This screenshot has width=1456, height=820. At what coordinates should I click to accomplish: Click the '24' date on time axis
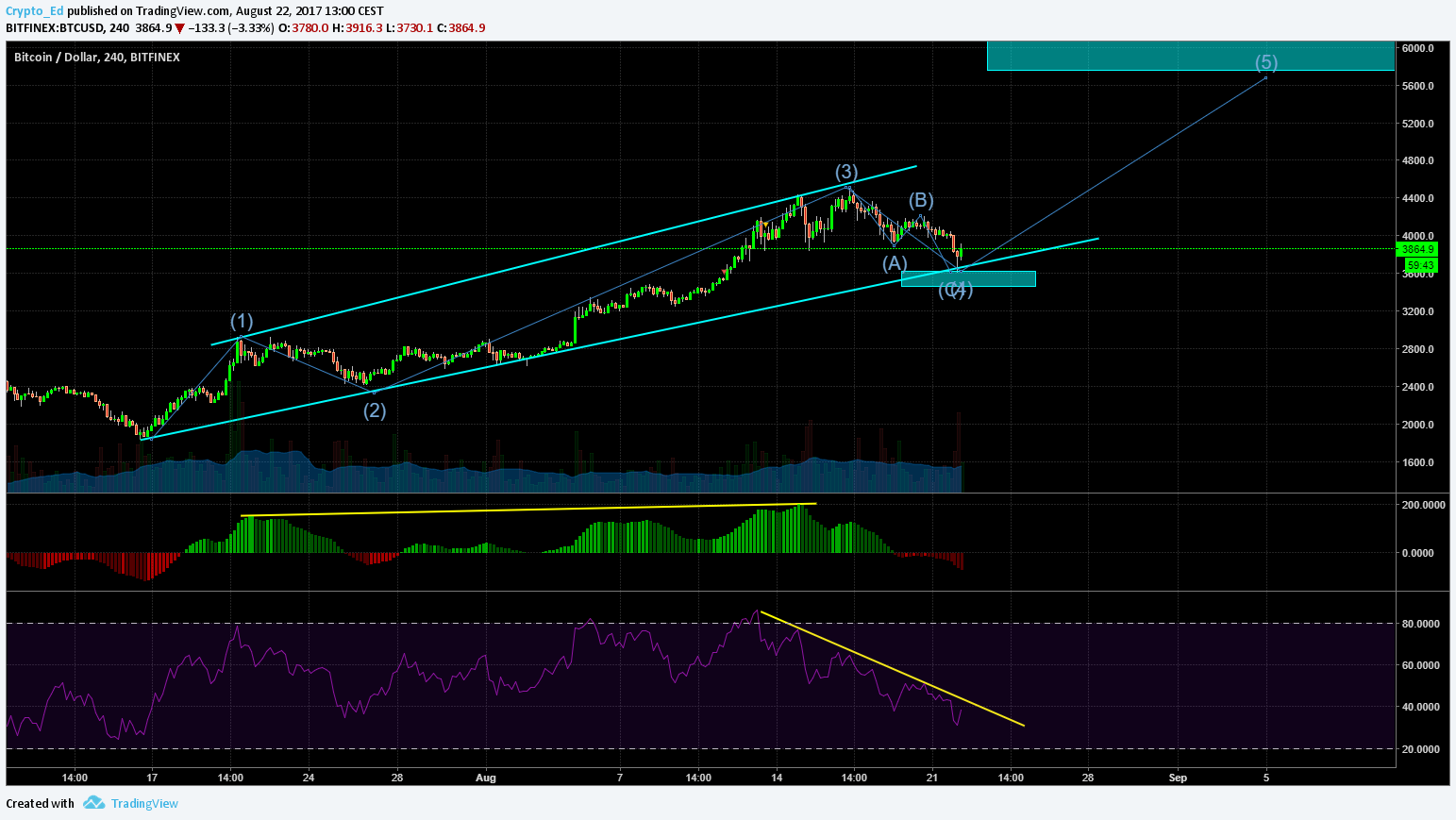309,778
